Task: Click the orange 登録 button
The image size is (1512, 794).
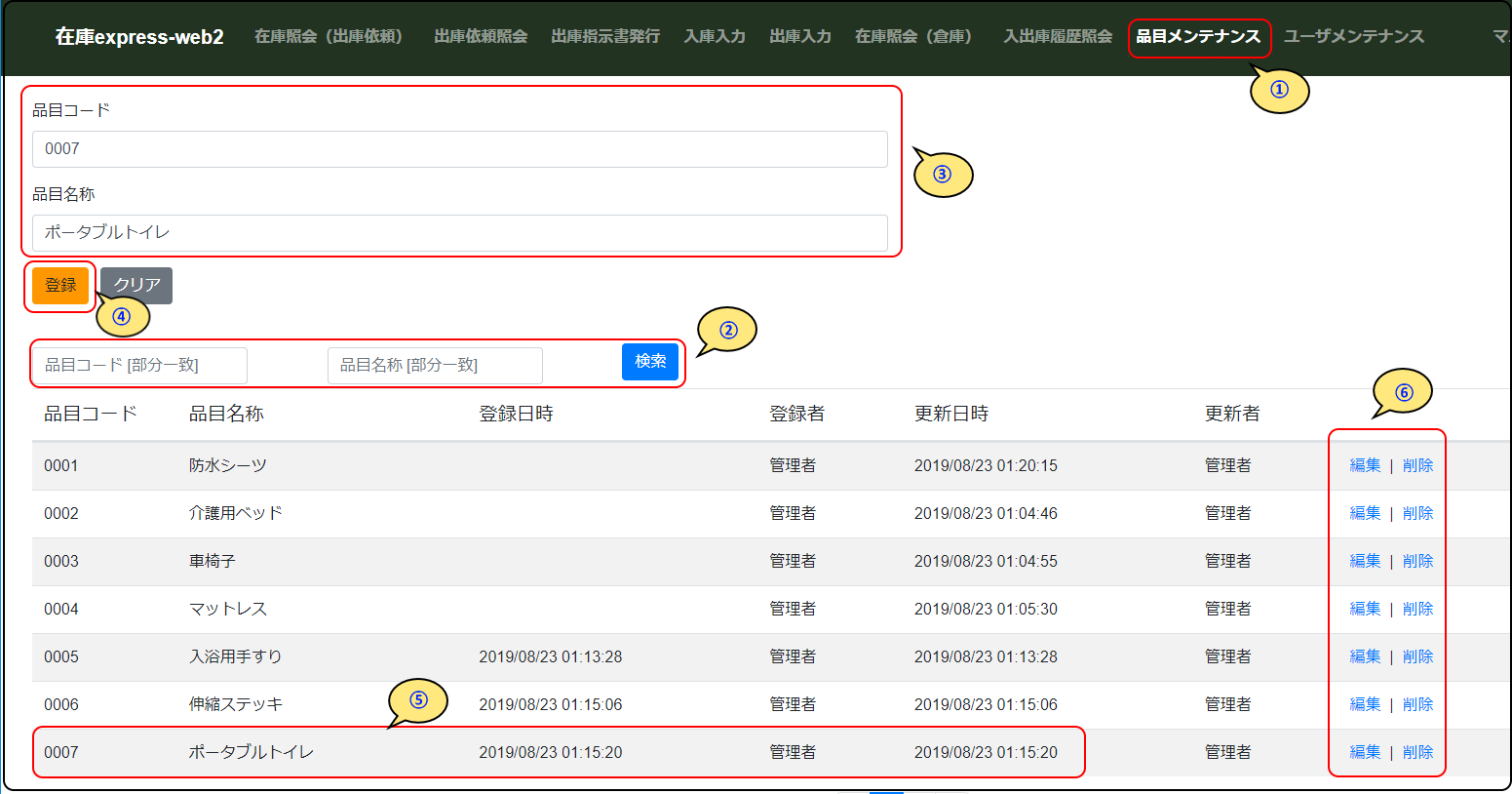Action: click(x=60, y=286)
